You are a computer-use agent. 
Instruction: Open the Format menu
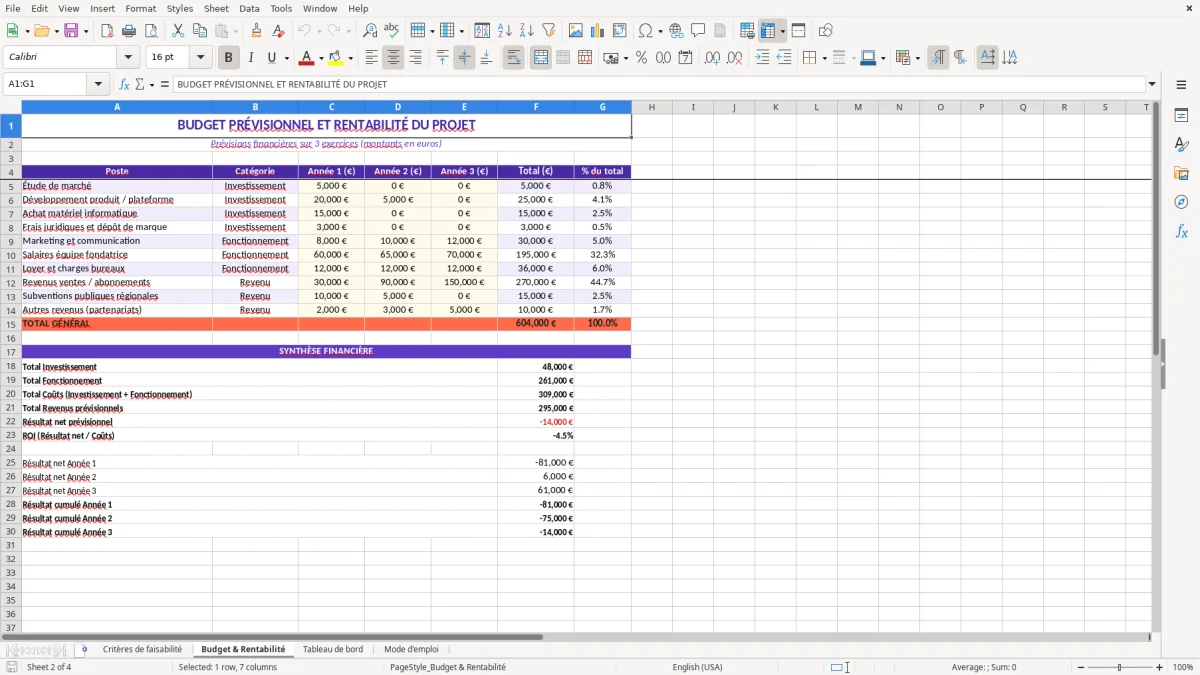pos(140,8)
